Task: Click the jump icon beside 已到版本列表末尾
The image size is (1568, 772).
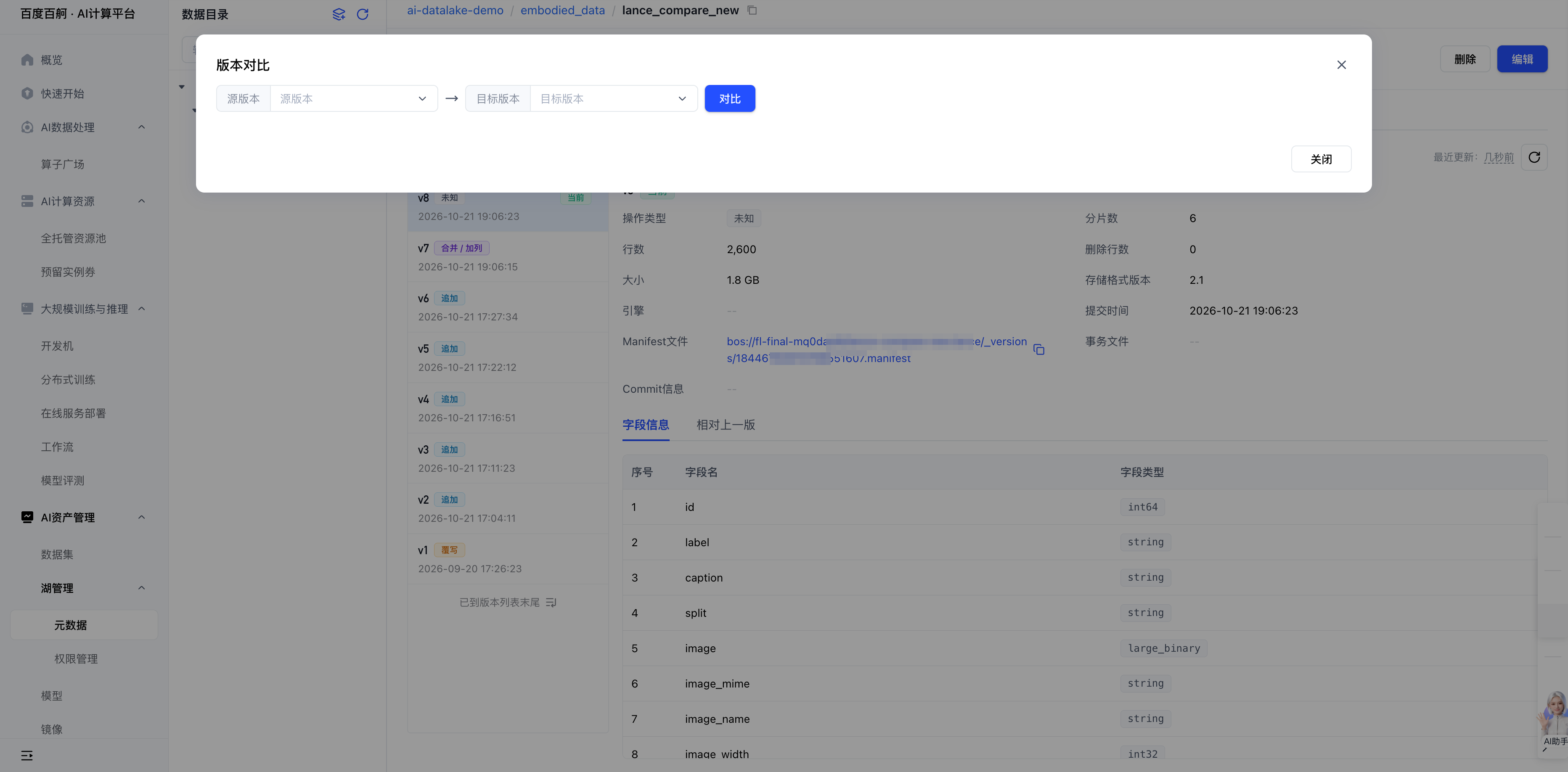Action: tap(551, 602)
